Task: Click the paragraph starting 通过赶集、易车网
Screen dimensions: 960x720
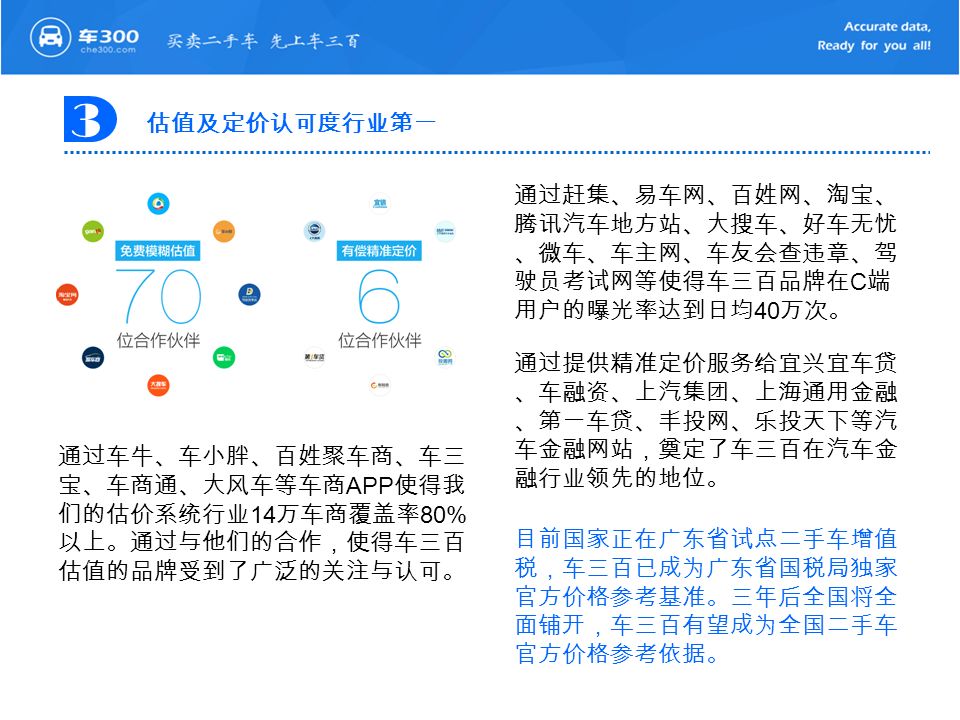Action: (705, 252)
